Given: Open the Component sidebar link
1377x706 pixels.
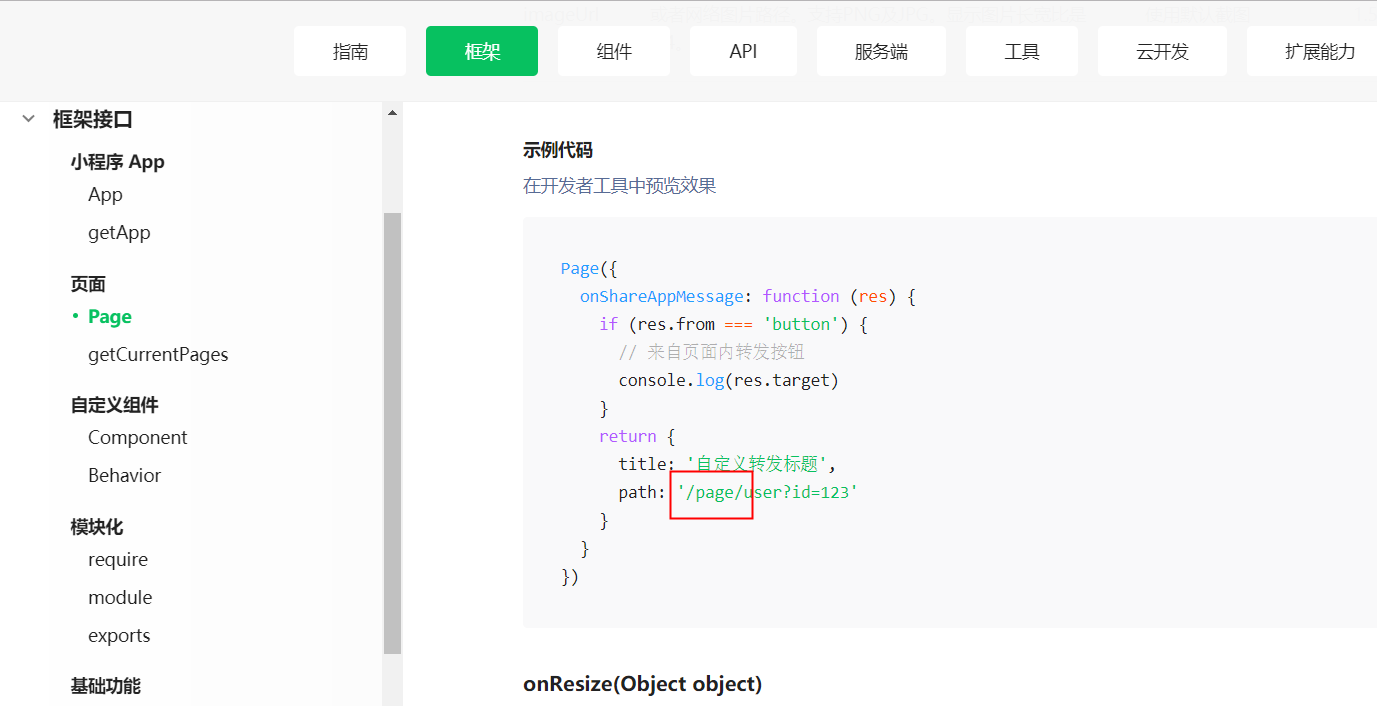Looking at the screenshot, I should (x=138, y=438).
